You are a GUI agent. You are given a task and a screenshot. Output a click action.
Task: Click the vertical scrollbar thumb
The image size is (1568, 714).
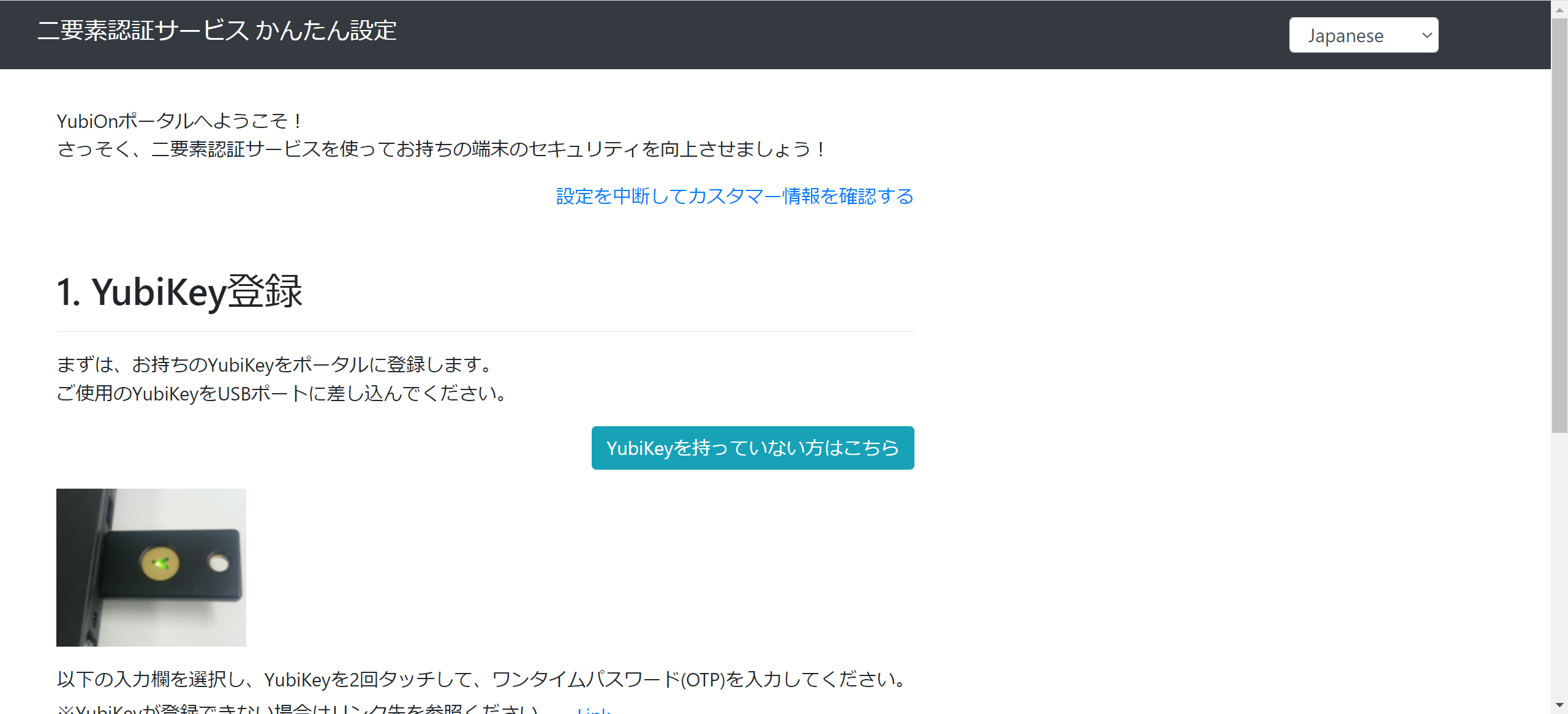pyautogui.click(x=1559, y=225)
